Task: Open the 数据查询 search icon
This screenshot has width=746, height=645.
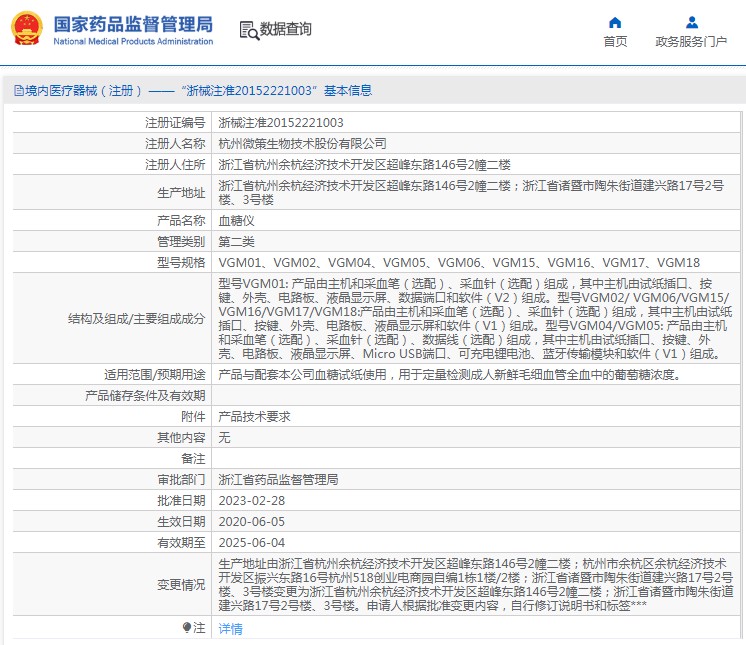Action: [x=249, y=30]
